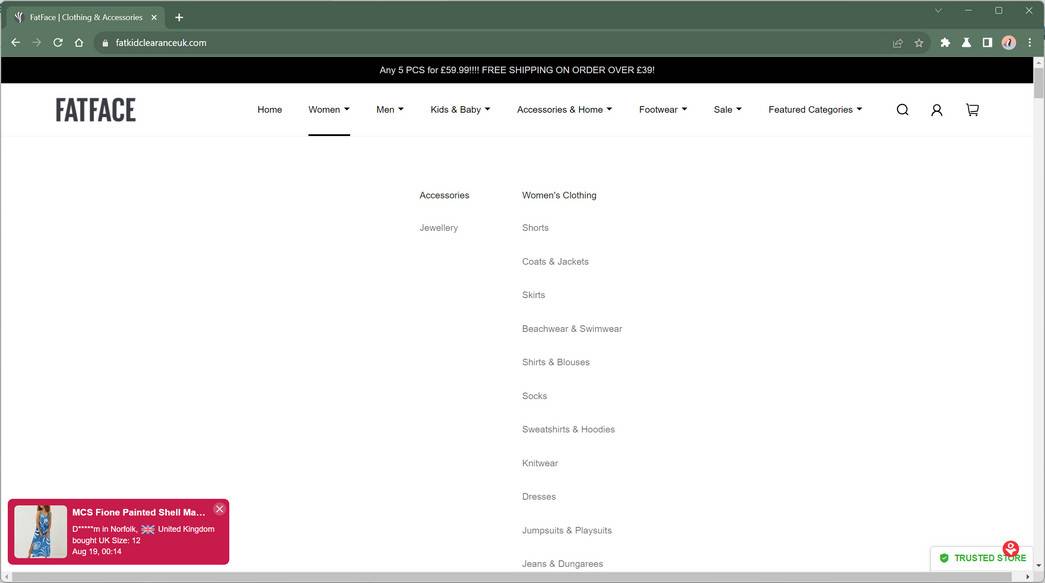The height and width of the screenshot is (583, 1045).
Task: Open the Women's Clothing submenu heading
Action: point(559,195)
